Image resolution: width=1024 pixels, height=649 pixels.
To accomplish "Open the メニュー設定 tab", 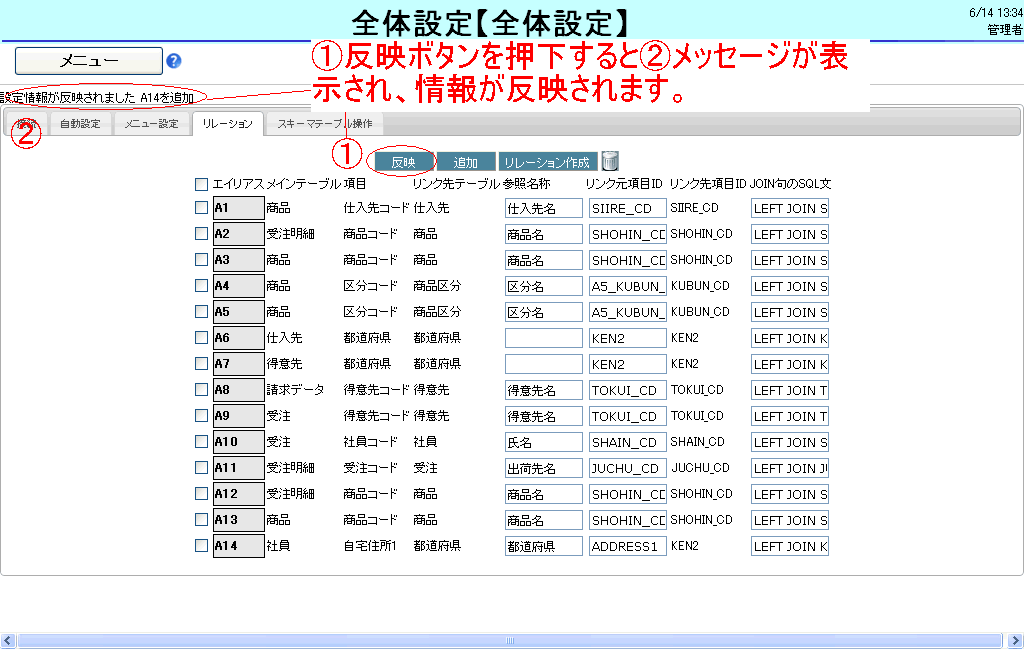I will 151,124.
